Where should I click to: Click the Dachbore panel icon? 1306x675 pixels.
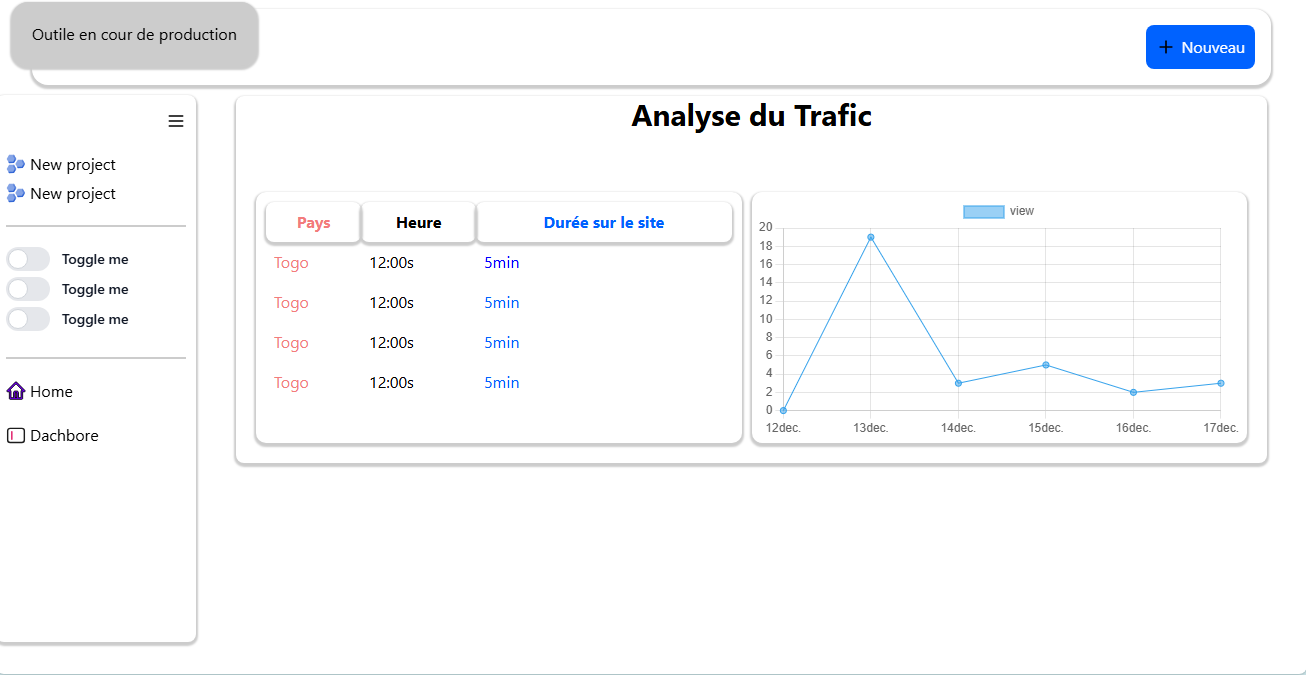(16, 436)
